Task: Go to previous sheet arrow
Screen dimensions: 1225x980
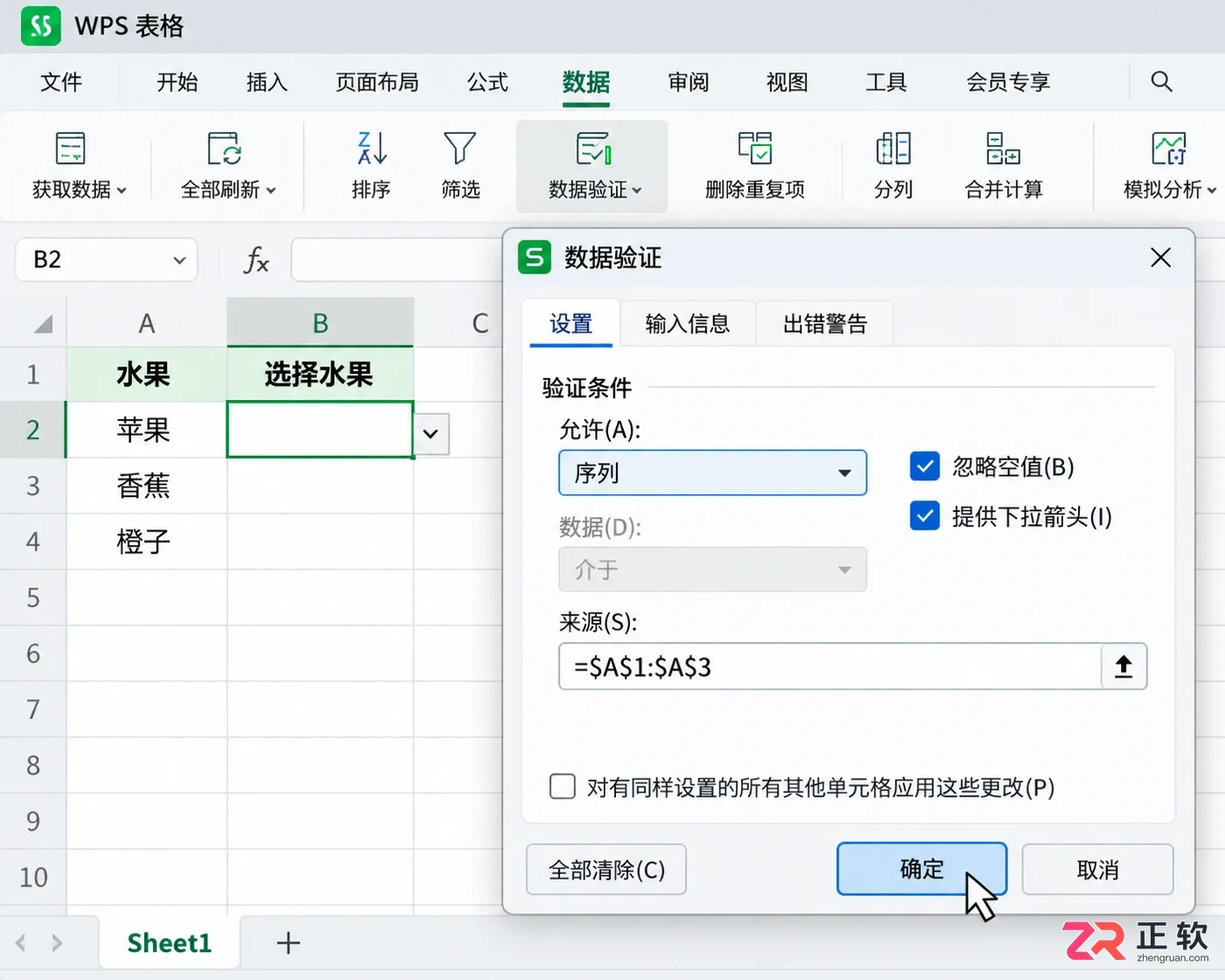Action: (21, 942)
